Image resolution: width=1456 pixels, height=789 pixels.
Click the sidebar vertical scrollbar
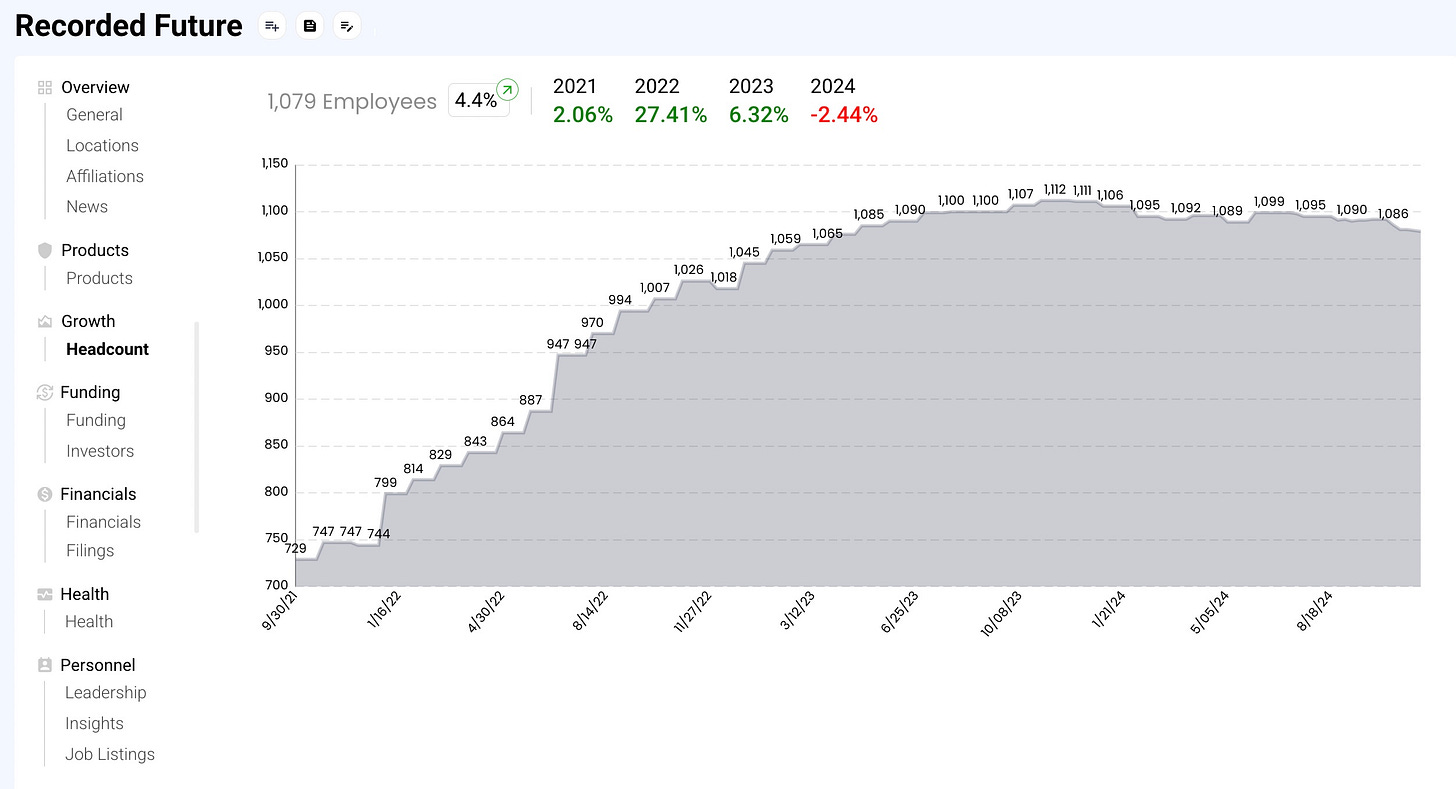[x=197, y=427]
